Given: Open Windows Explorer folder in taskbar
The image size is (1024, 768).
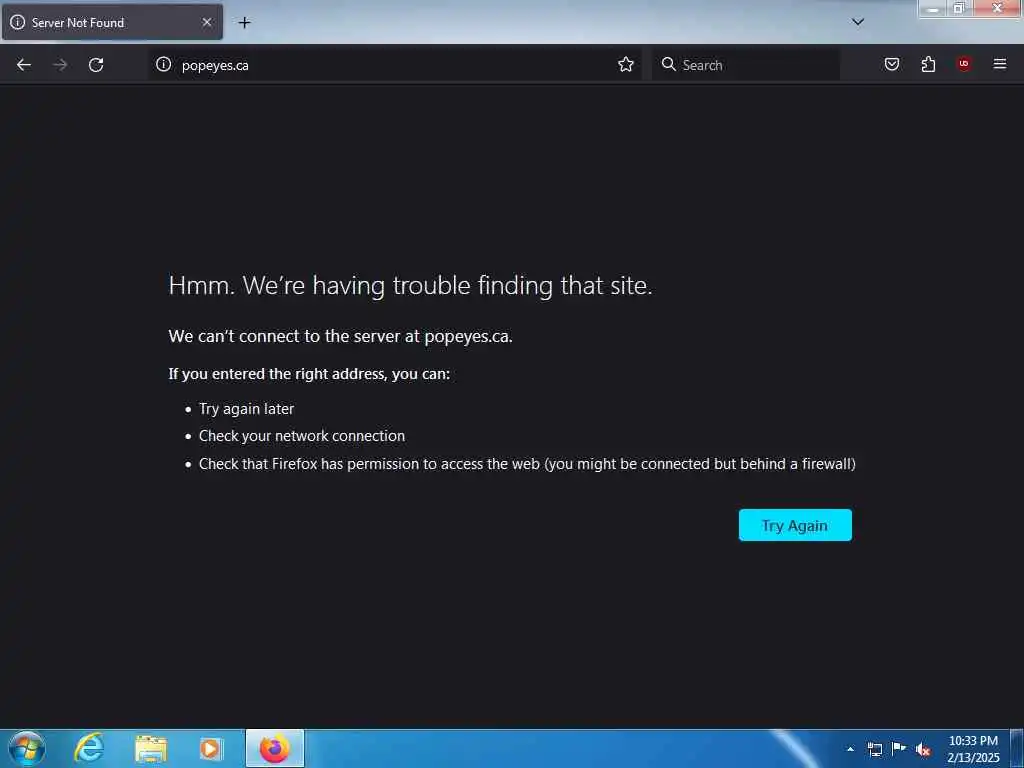Looking at the screenshot, I should [x=151, y=748].
